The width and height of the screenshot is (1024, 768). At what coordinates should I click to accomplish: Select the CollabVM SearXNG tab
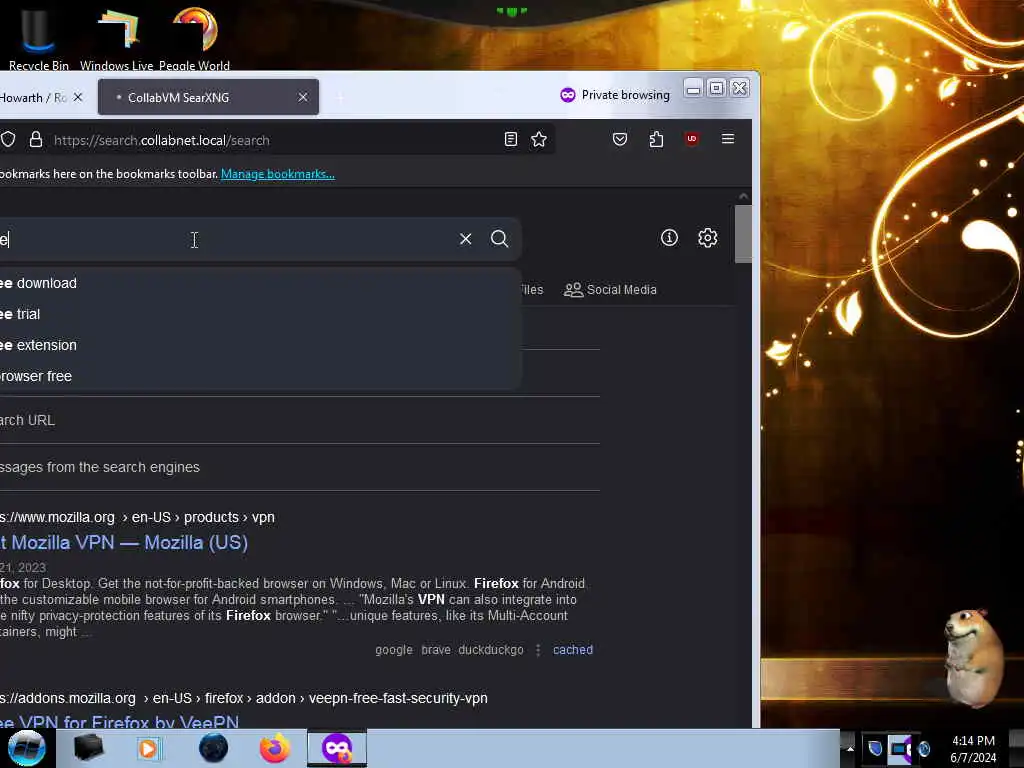[208, 97]
